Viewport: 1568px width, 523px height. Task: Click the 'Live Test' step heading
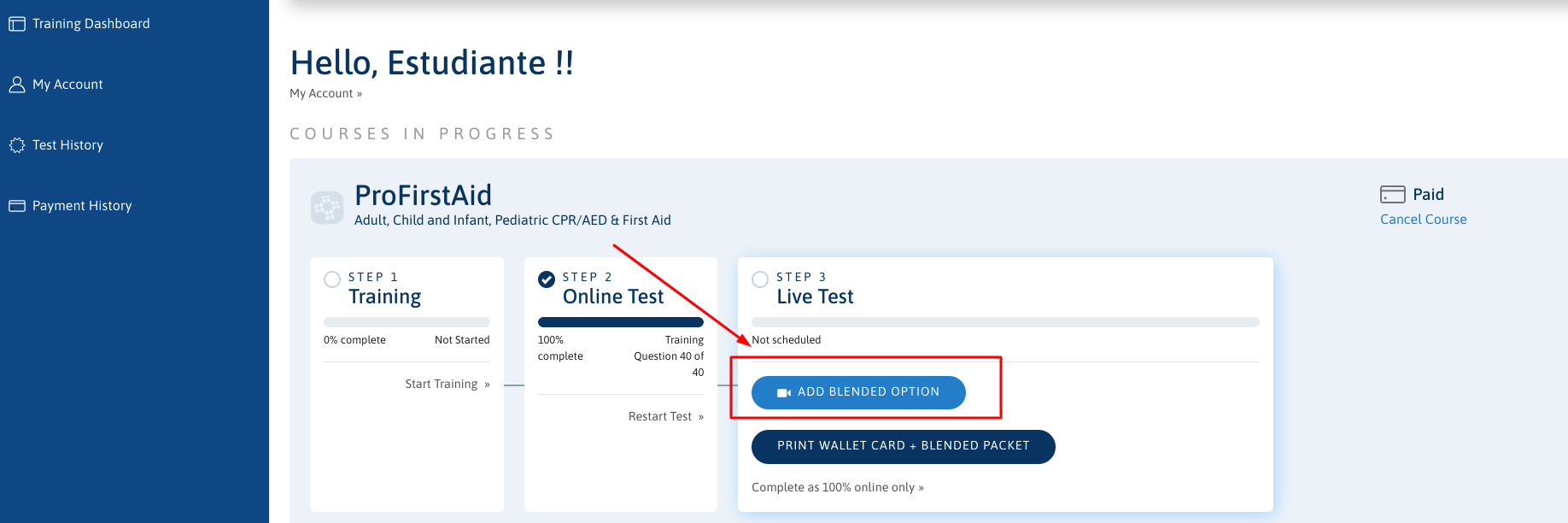[815, 297]
